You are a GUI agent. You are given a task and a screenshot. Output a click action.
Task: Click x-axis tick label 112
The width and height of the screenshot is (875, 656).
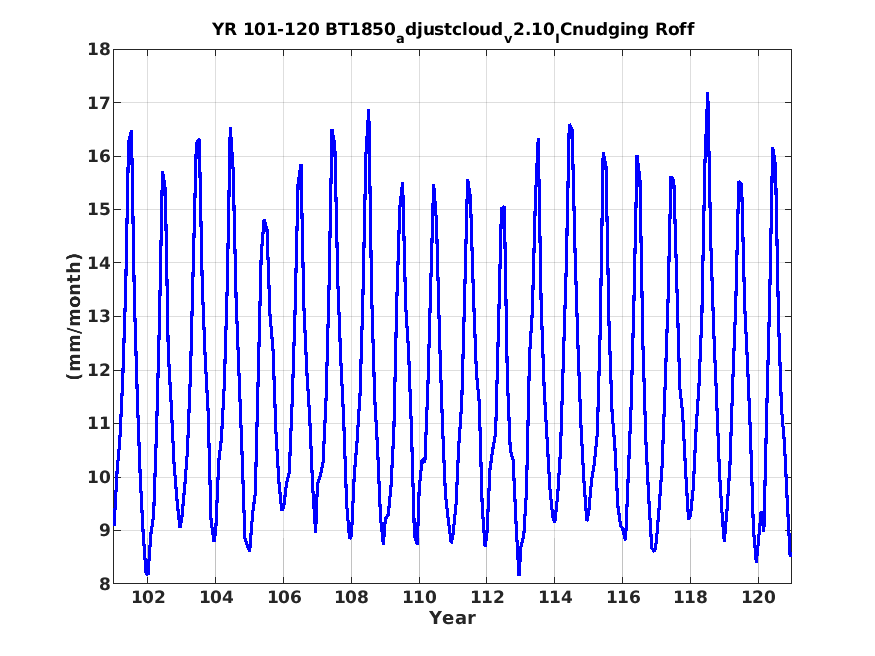pyautogui.click(x=487, y=597)
